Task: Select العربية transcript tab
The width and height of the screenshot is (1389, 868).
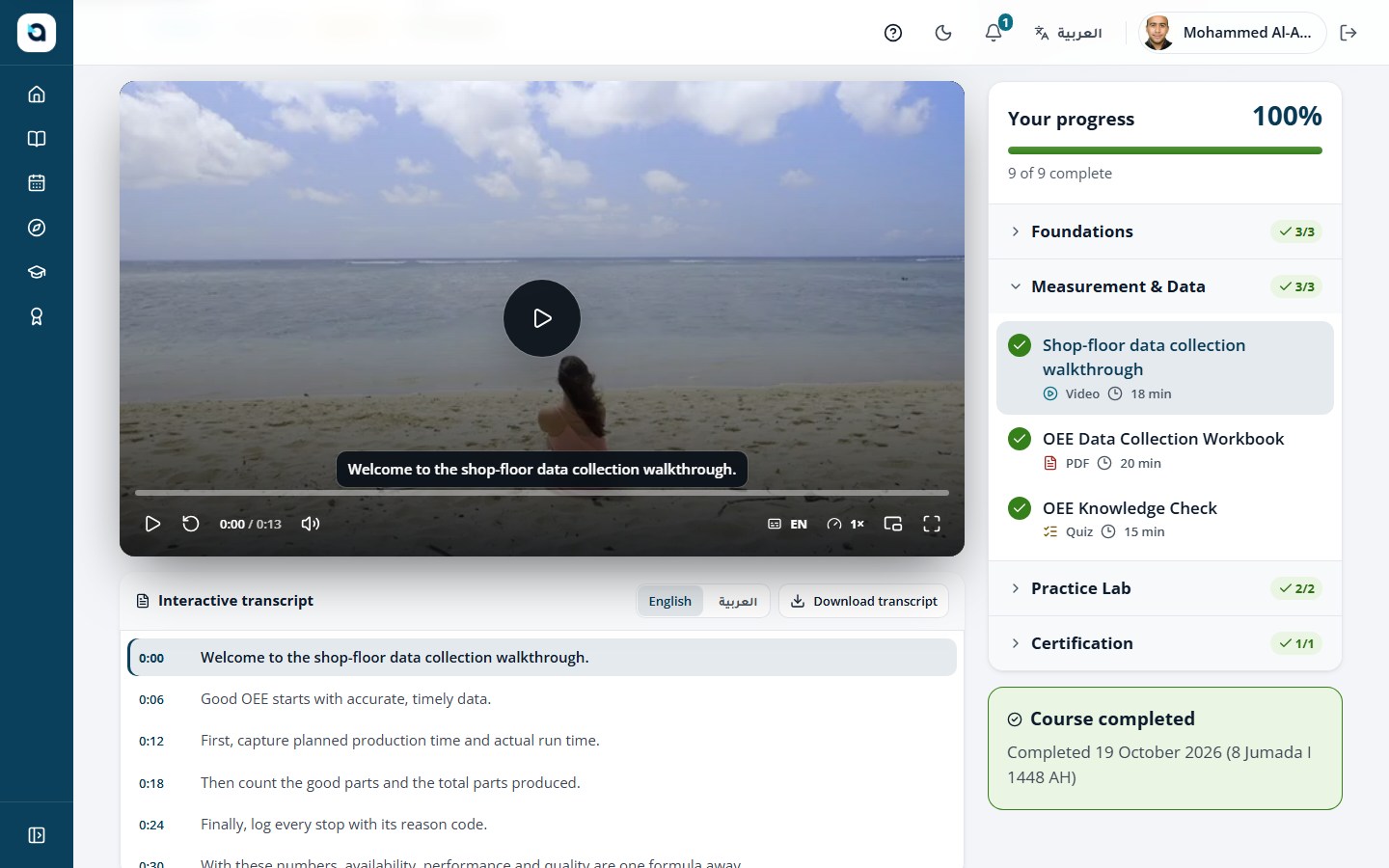Action: click(738, 601)
